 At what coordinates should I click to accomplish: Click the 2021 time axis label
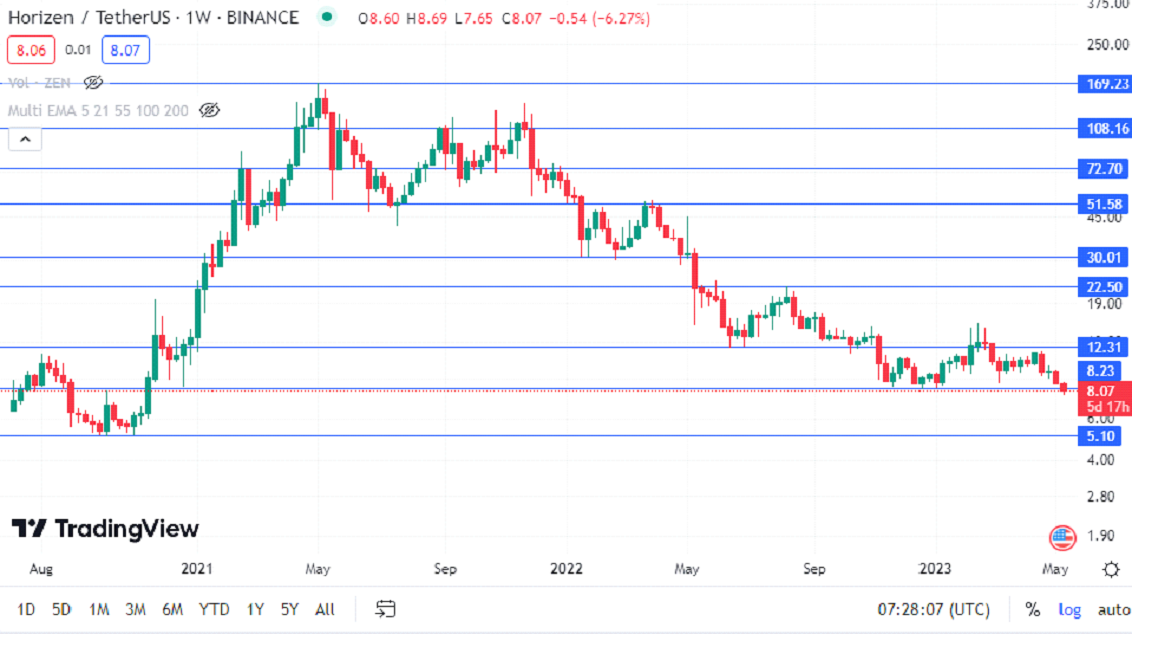(x=196, y=569)
